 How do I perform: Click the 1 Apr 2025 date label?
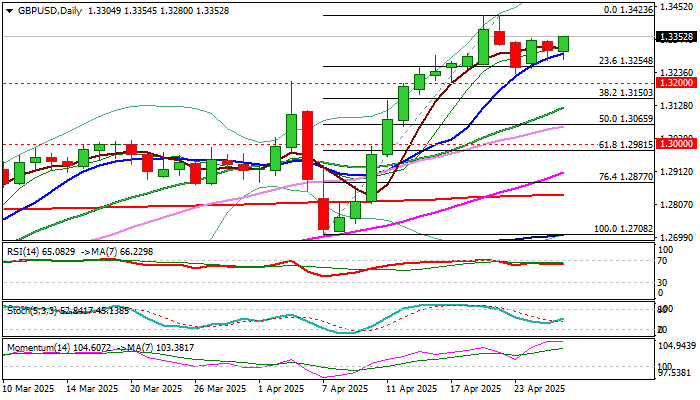pos(282,389)
